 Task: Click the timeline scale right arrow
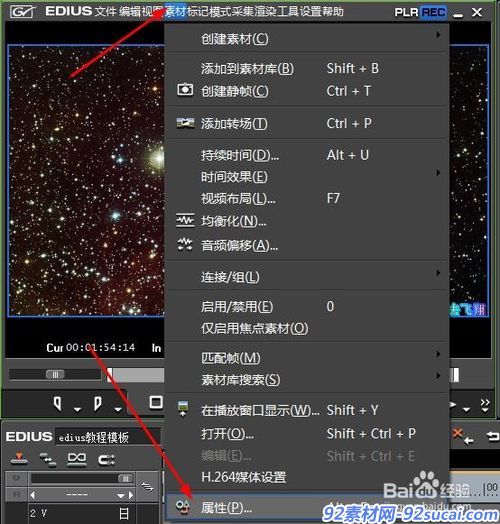131,495
